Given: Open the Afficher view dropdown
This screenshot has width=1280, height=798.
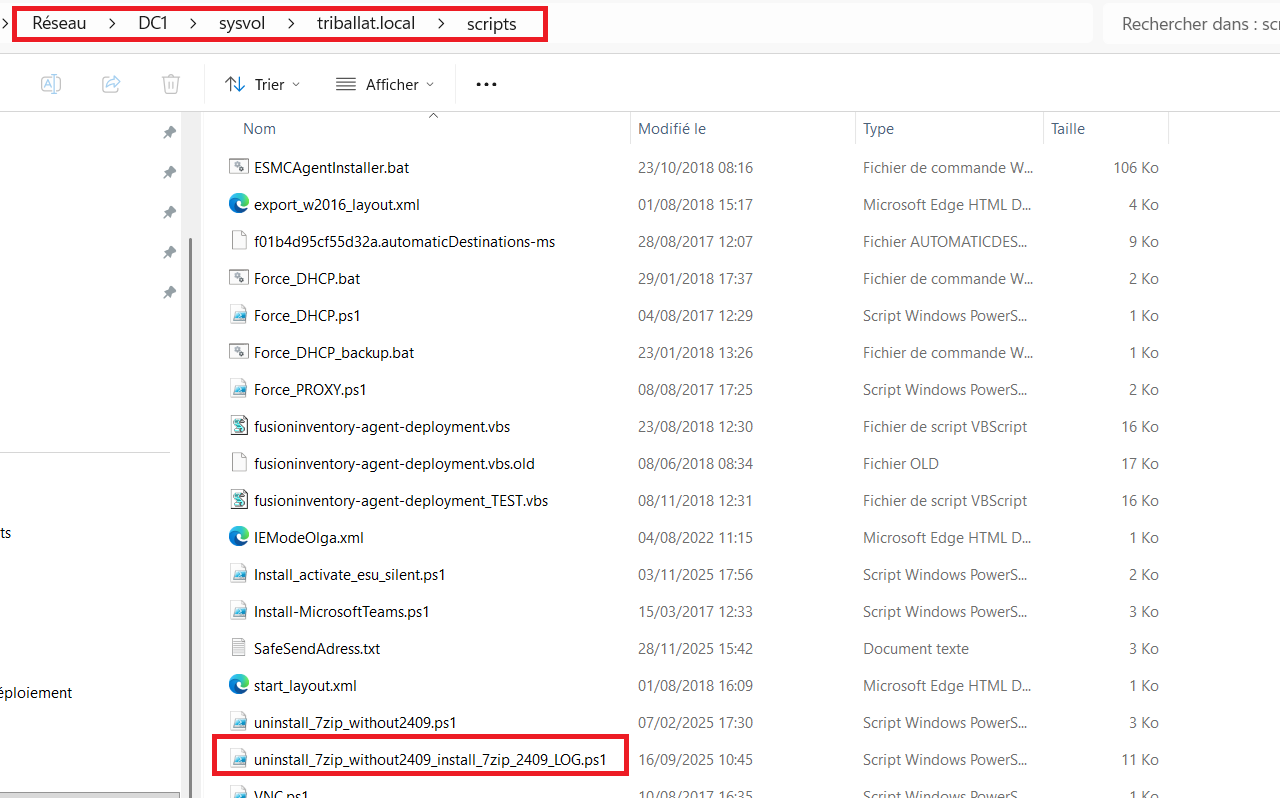Looking at the screenshot, I should pyautogui.click(x=385, y=85).
